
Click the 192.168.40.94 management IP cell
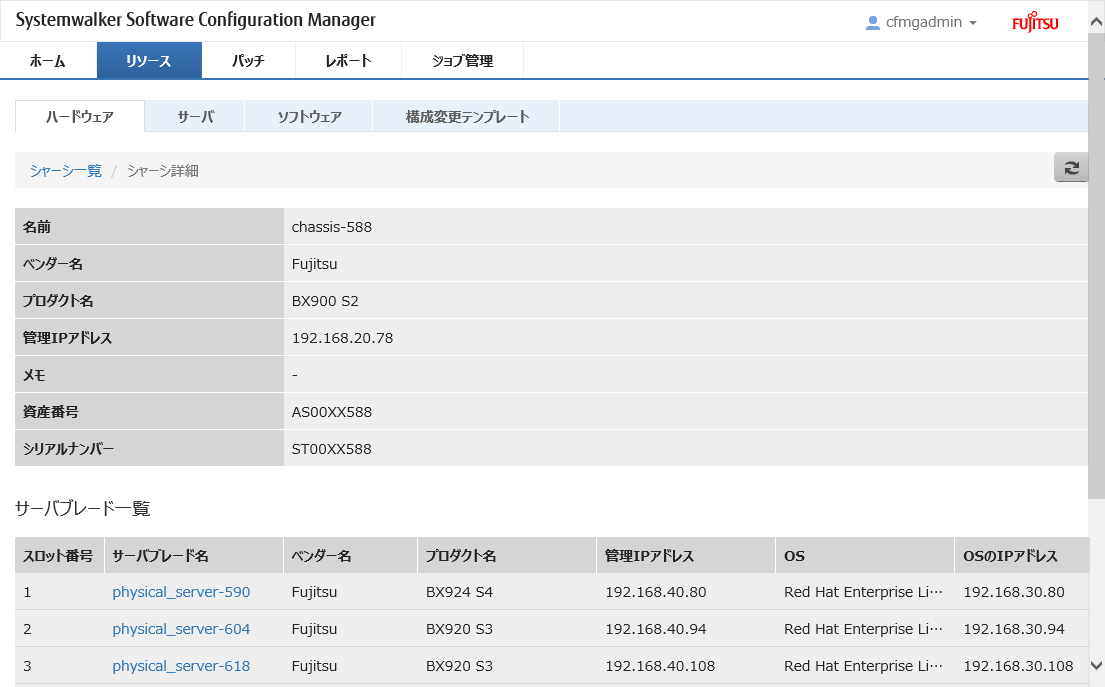click(655, 629)
